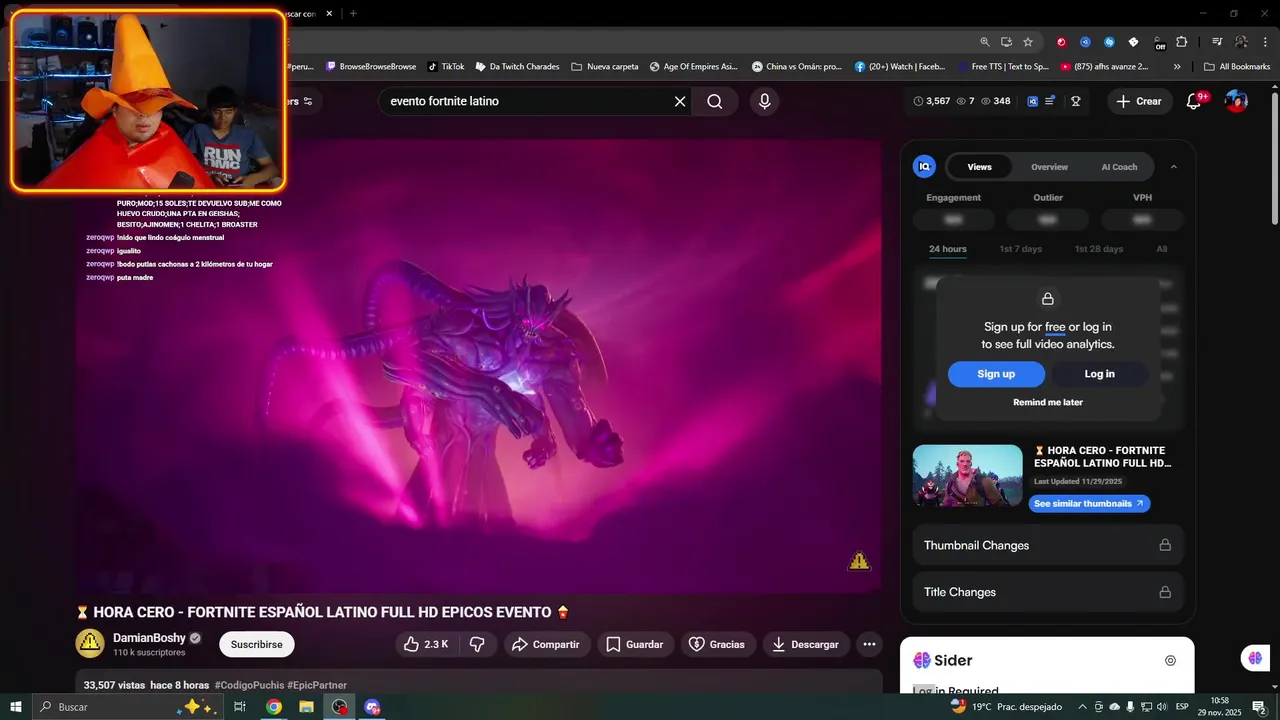The width and height of the screenshot is (1280, 720).
Task: Click the YouTube search magnifier button
Action: coord(714,101)
